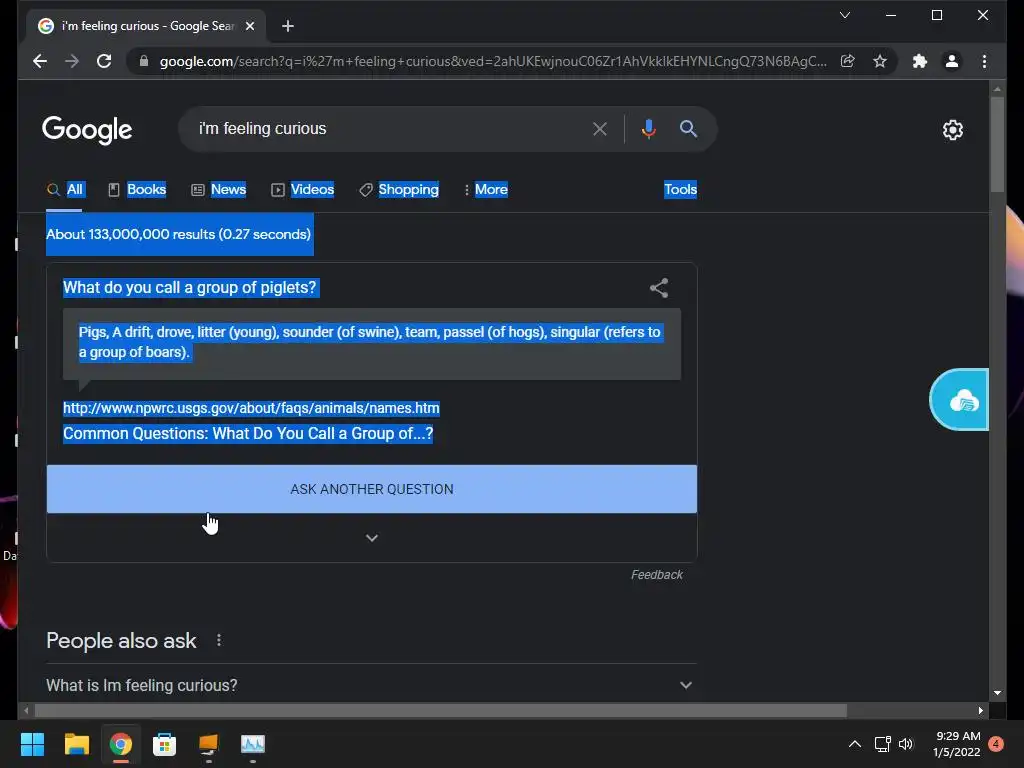The image size is (1024, 768).
Task: Open the More search categories menu
Action: point(485,189)
